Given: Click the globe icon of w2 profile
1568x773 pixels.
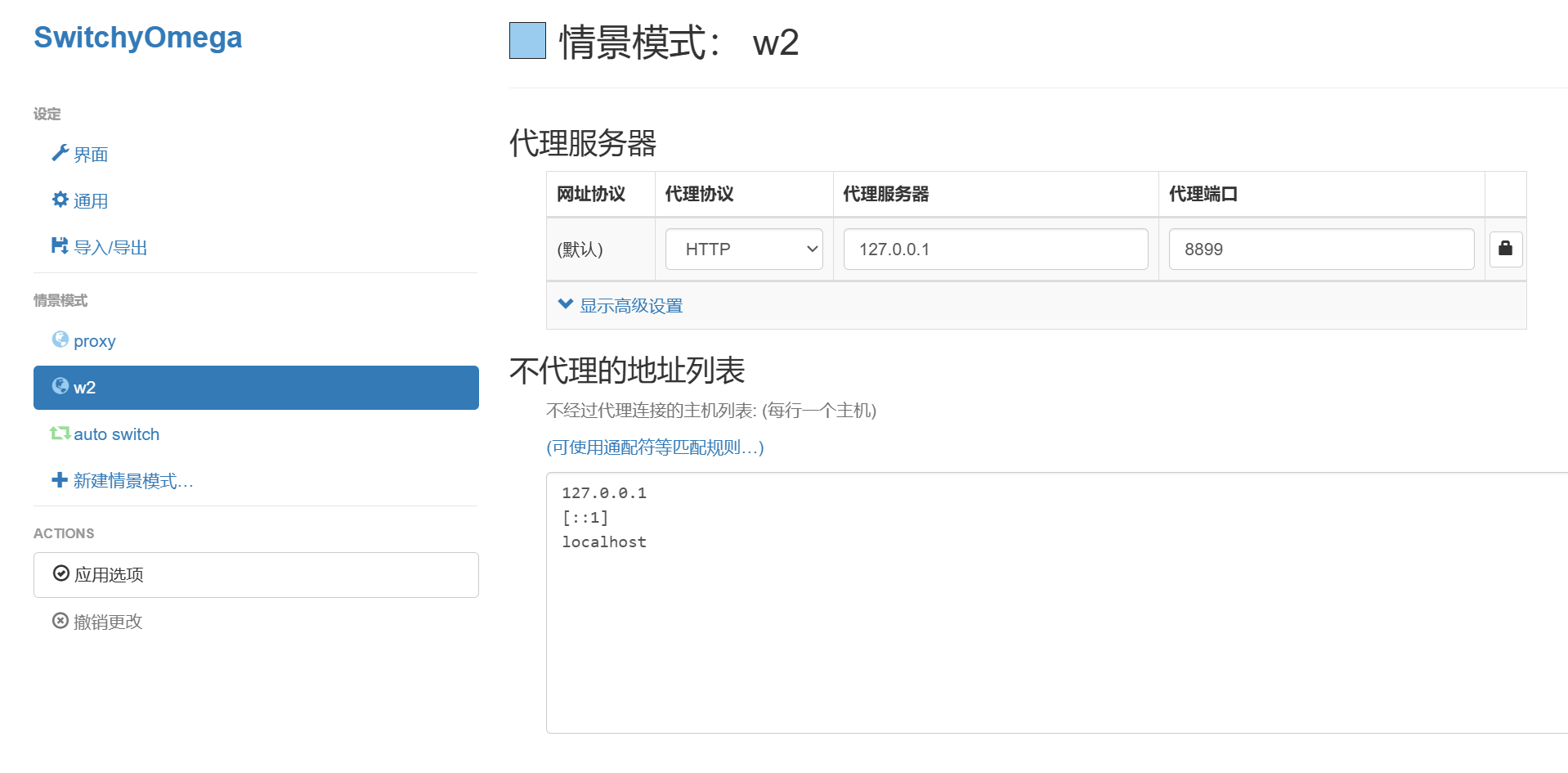Looking at the screenshot, I should click(x=60, y=386).
